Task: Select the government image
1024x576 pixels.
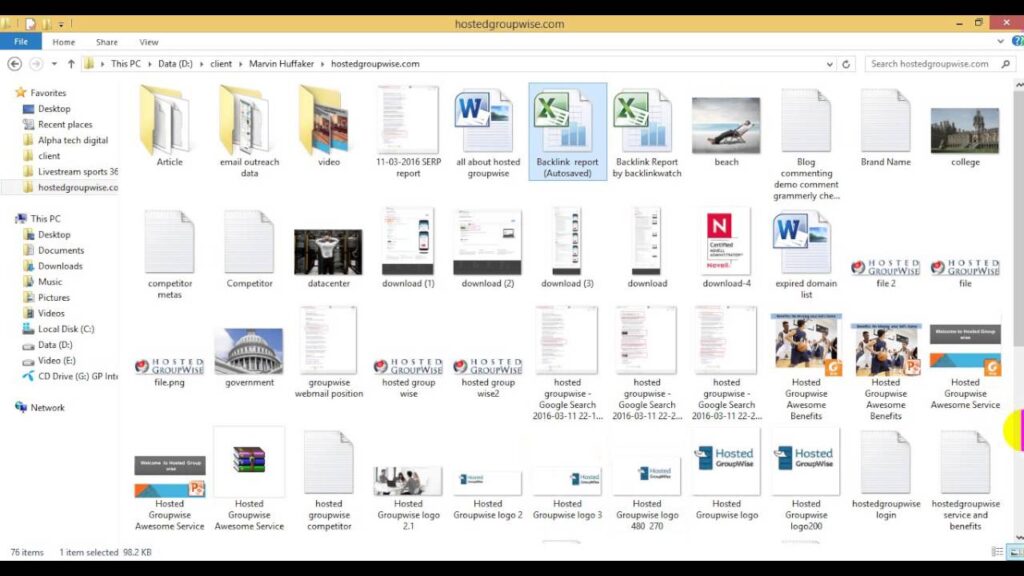Action: pos(249,357)
